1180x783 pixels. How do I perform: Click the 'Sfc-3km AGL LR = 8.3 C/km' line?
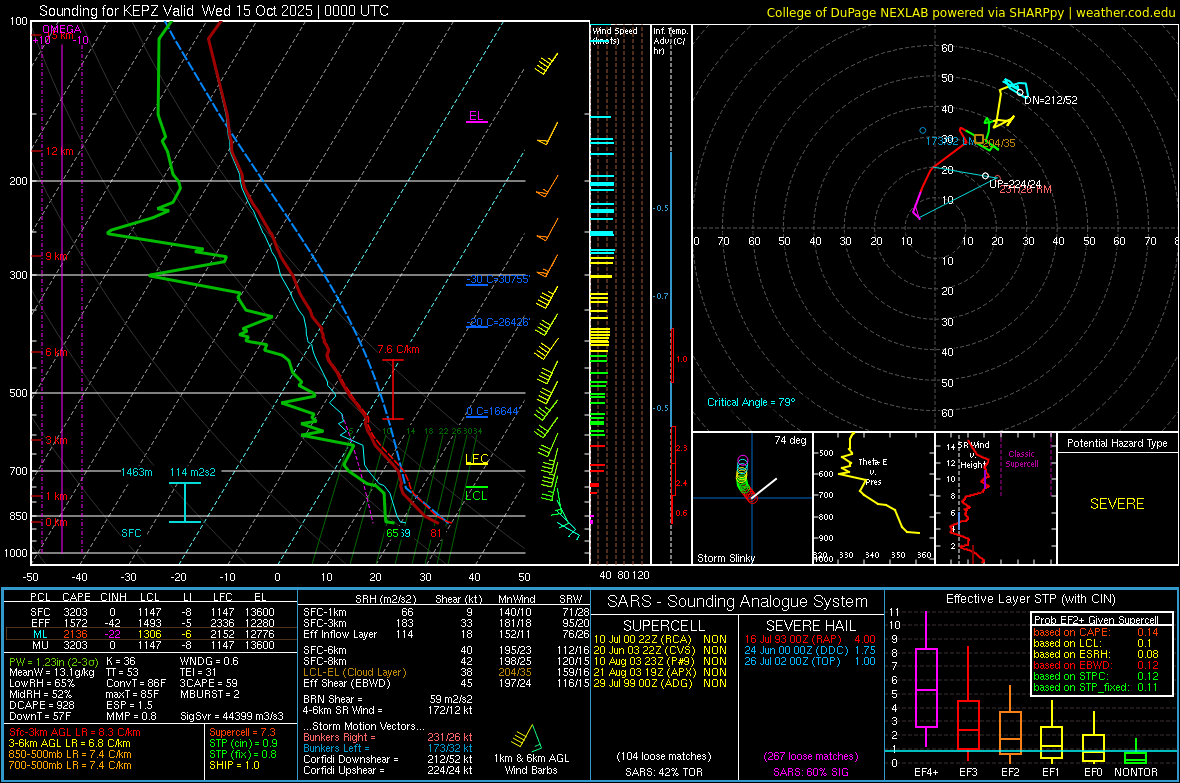click(75, 733)
